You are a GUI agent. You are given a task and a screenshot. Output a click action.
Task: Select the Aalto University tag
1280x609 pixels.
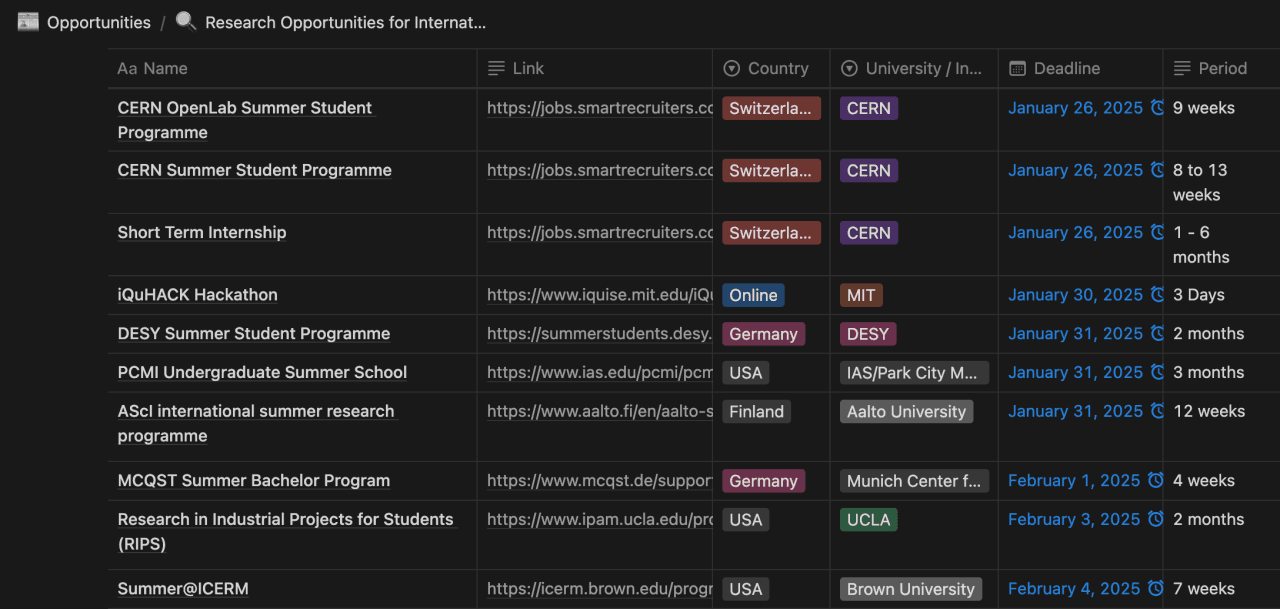pos(907,411)
